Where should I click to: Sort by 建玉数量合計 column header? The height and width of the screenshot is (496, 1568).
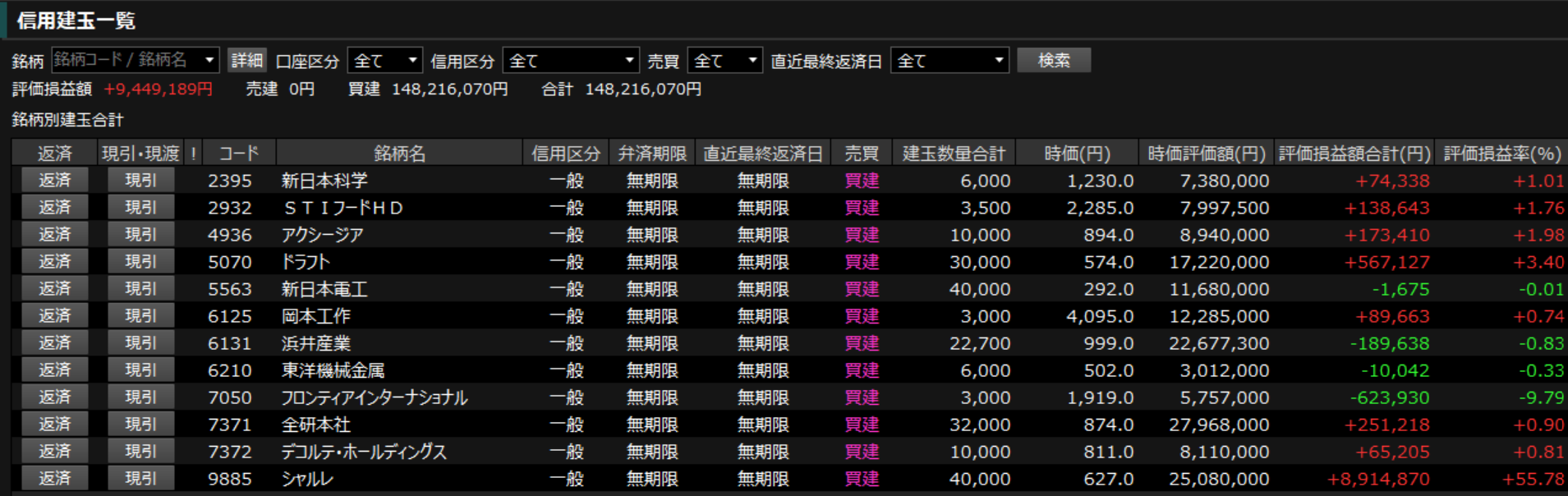click(x=954, y=153)
